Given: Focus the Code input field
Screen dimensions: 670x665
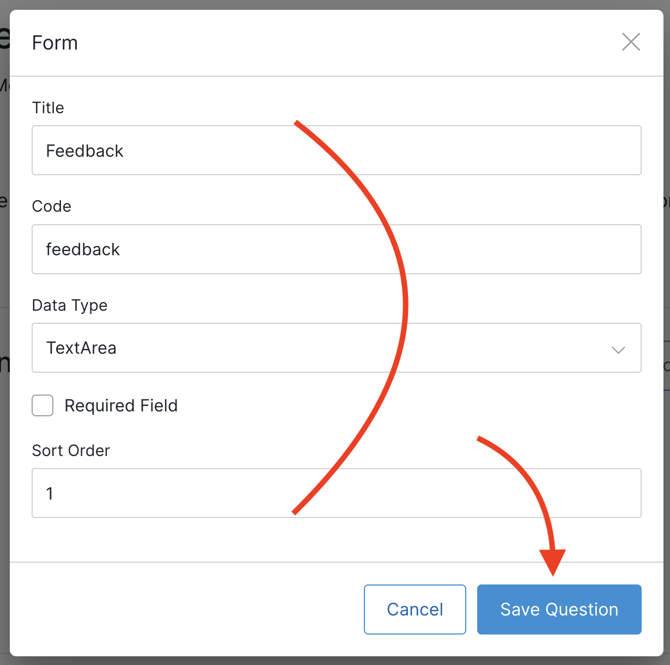Looking at the screenshot, I should [x=336, y=249].
